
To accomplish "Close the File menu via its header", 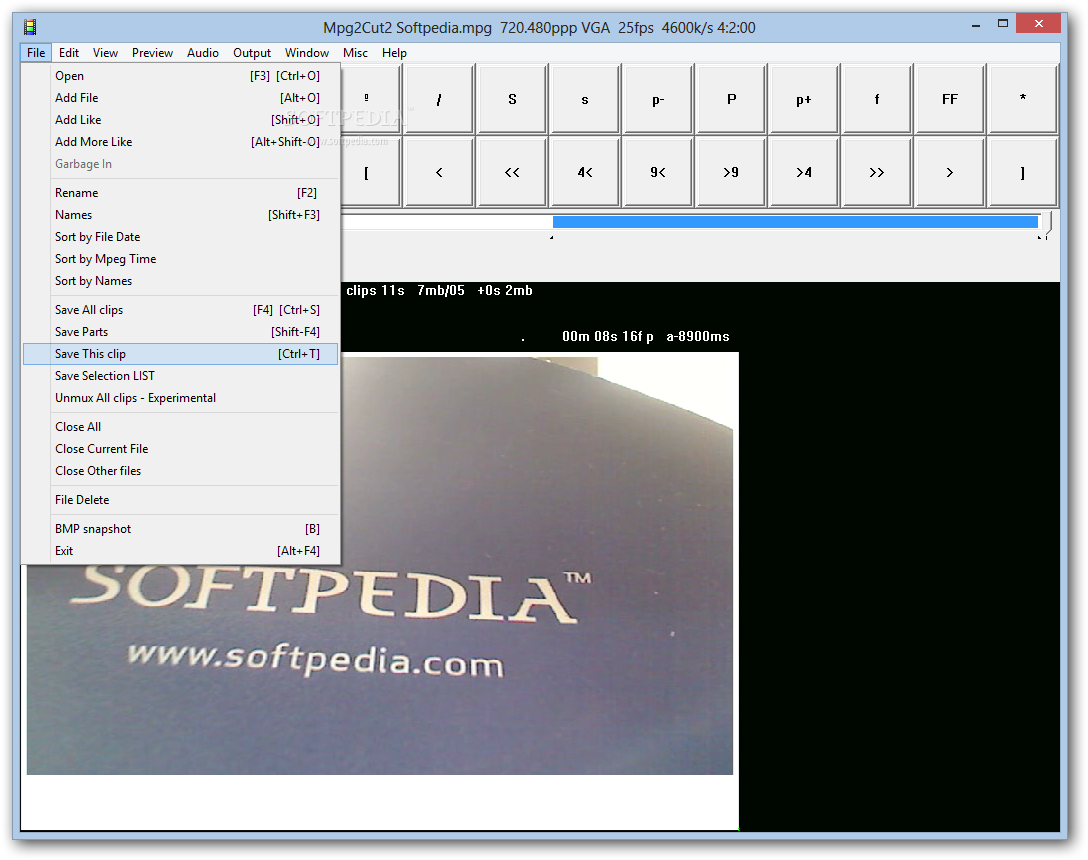I will tap(36, 53).
